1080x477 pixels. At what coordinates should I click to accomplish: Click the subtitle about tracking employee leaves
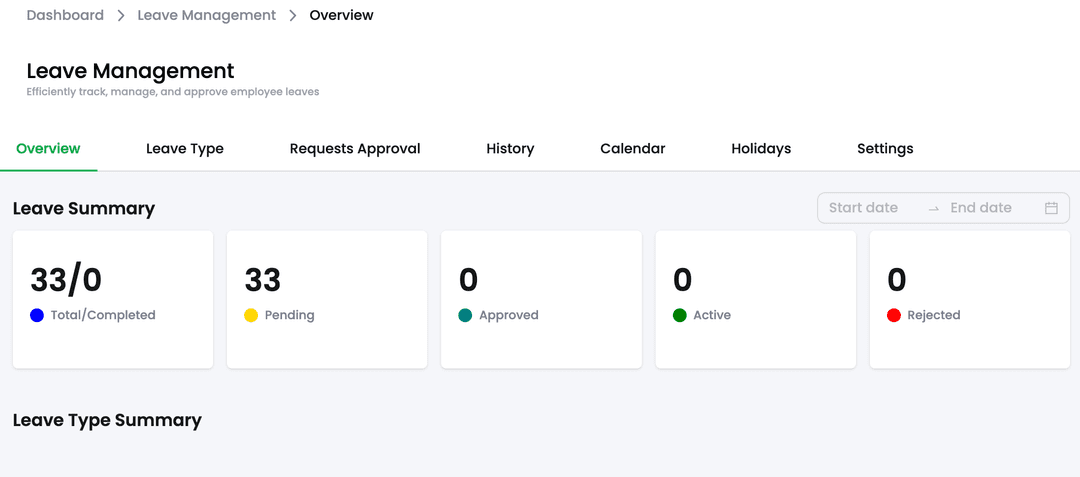(x=173, y=92)
